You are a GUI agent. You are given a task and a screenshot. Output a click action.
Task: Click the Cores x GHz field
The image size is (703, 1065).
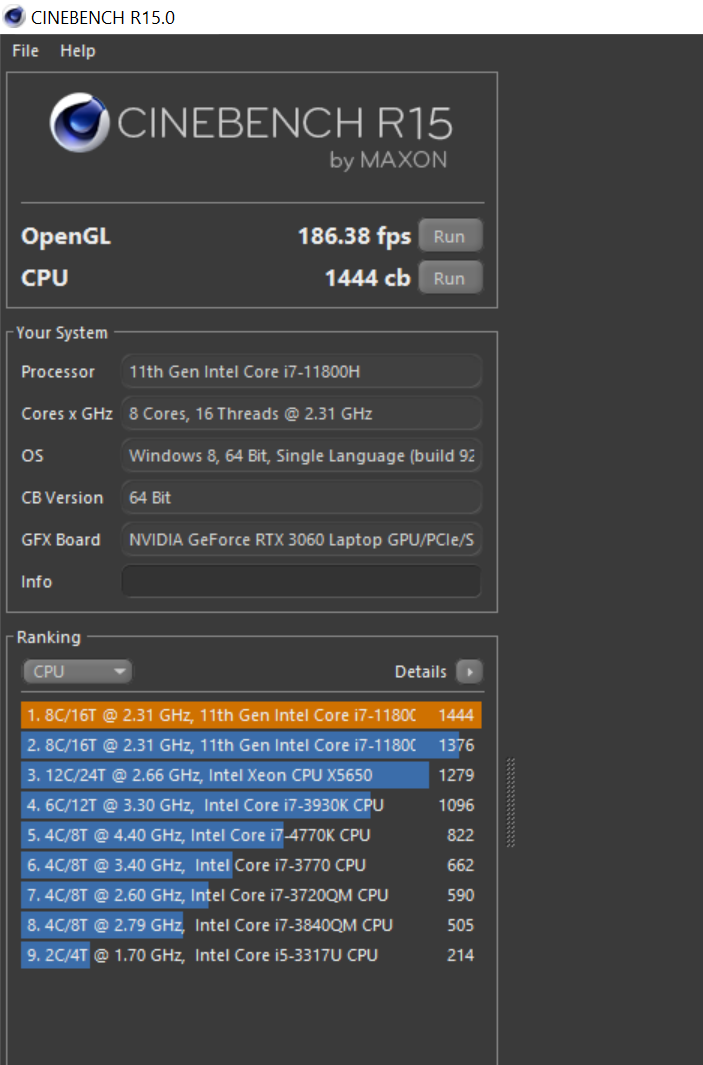point(302,414)
